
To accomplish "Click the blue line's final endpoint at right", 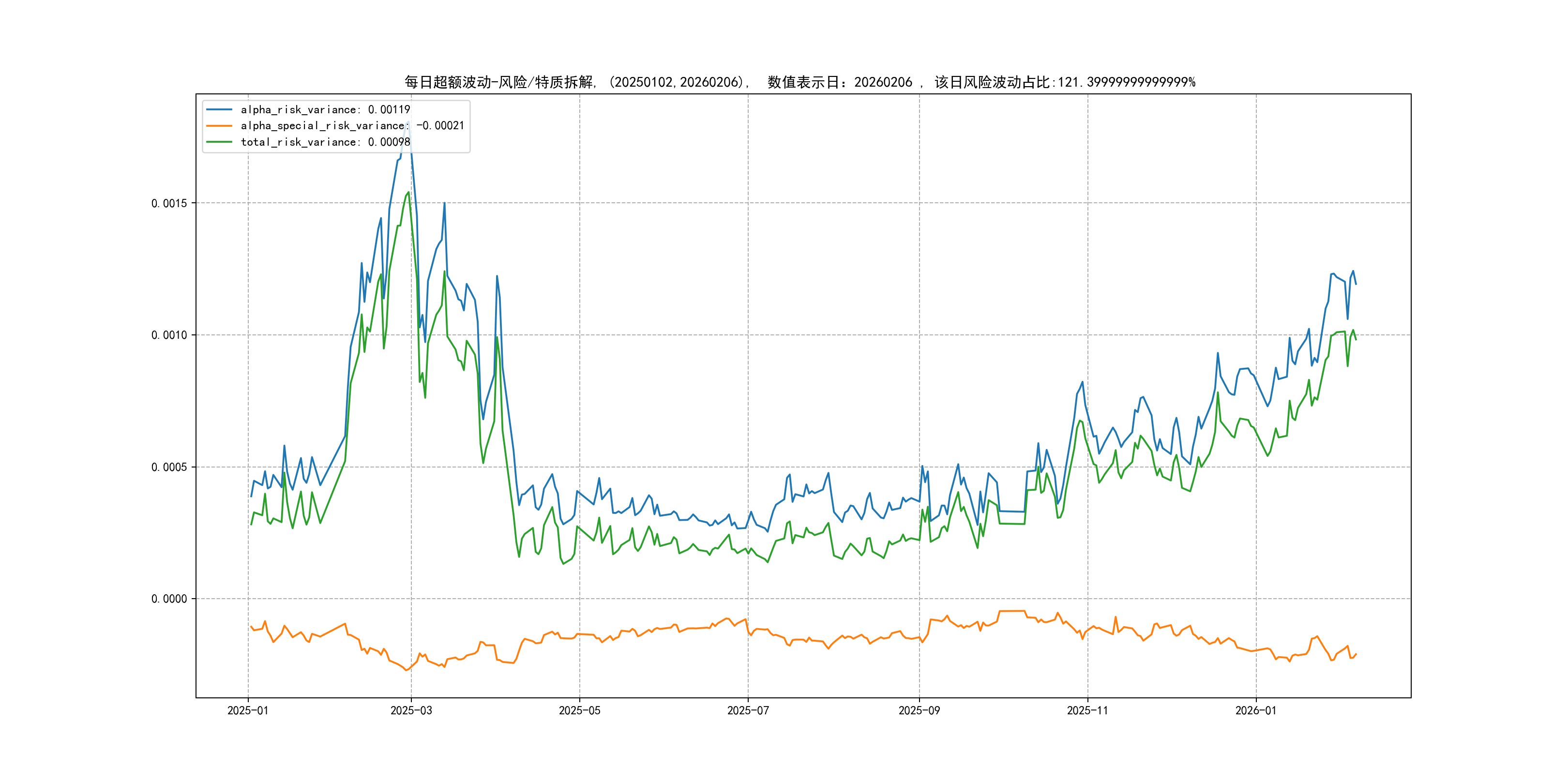I will [x=1356, y=284].
